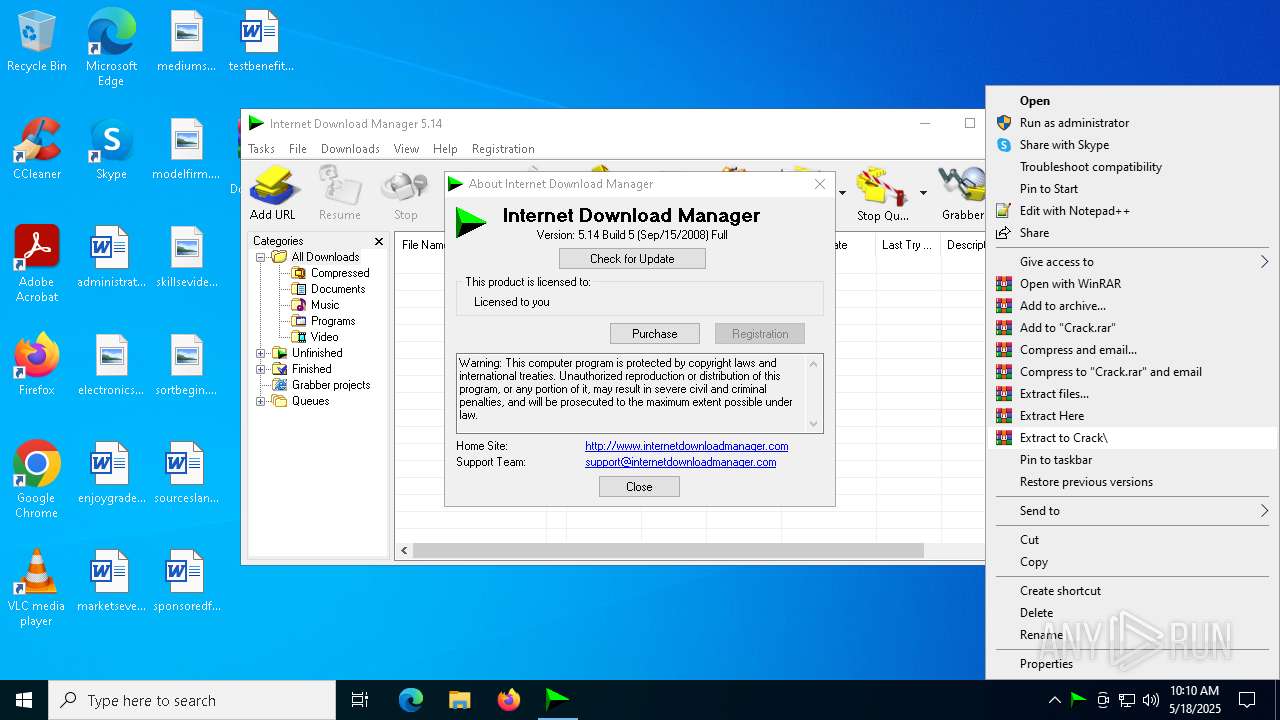Choose Run as administrator in context menu

1132,123
